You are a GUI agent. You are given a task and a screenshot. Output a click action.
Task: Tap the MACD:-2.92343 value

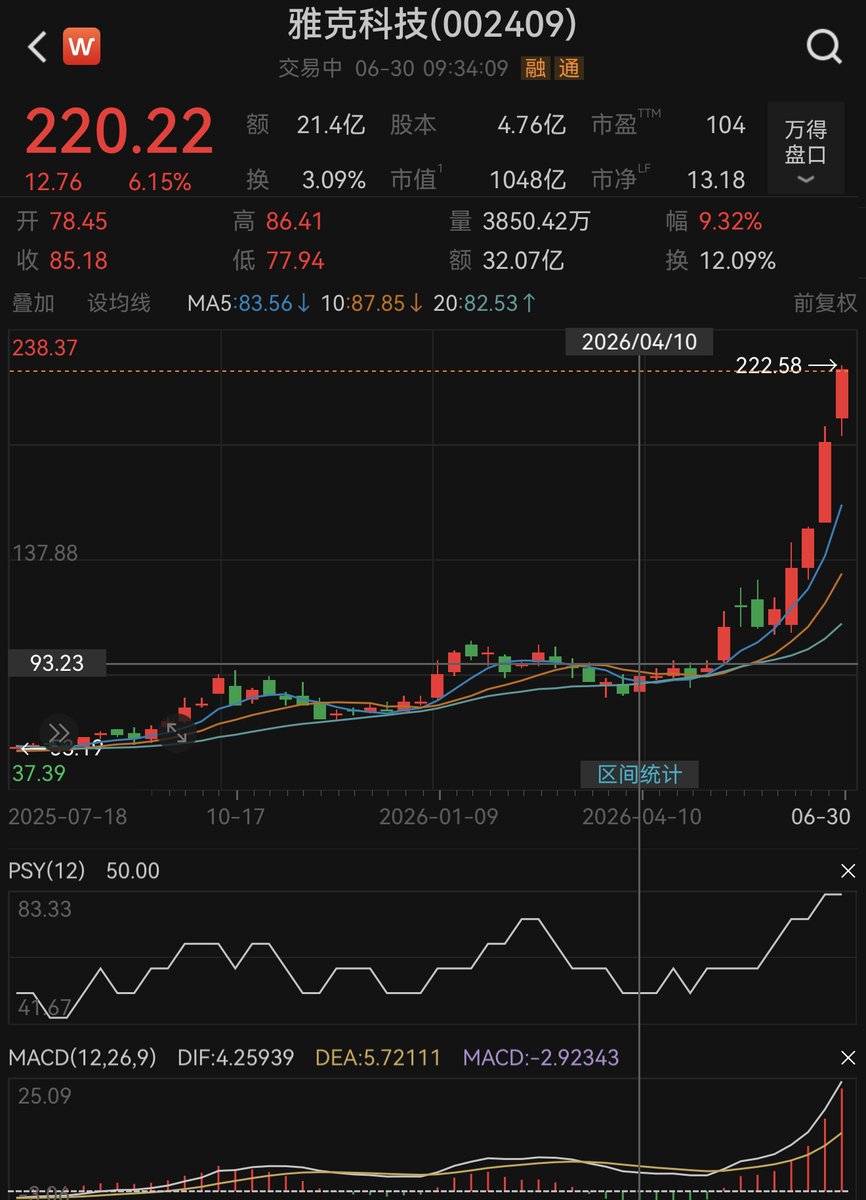(541, 1057)
